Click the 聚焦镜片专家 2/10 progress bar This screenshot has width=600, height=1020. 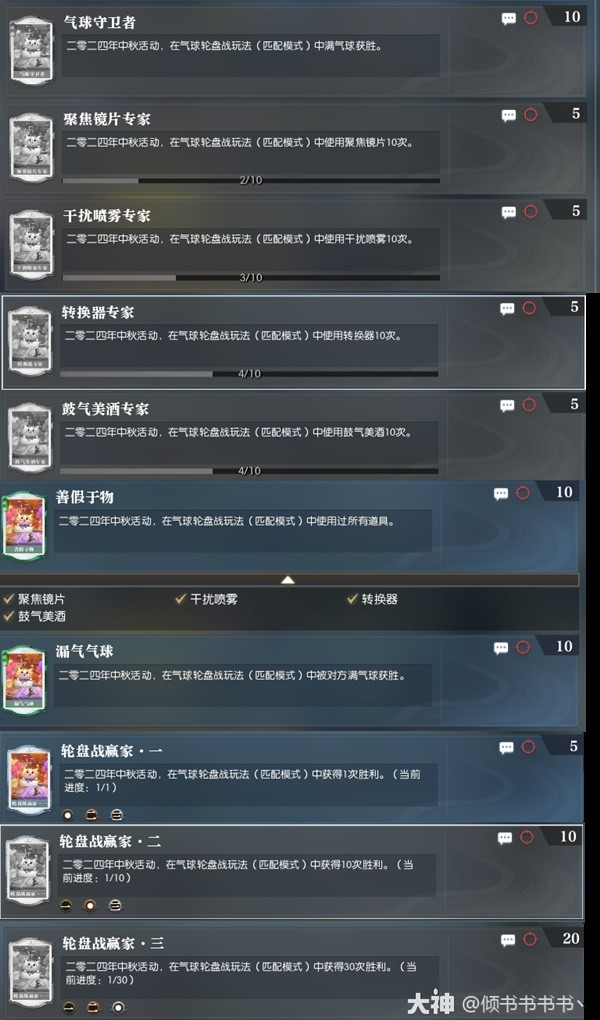251,180
